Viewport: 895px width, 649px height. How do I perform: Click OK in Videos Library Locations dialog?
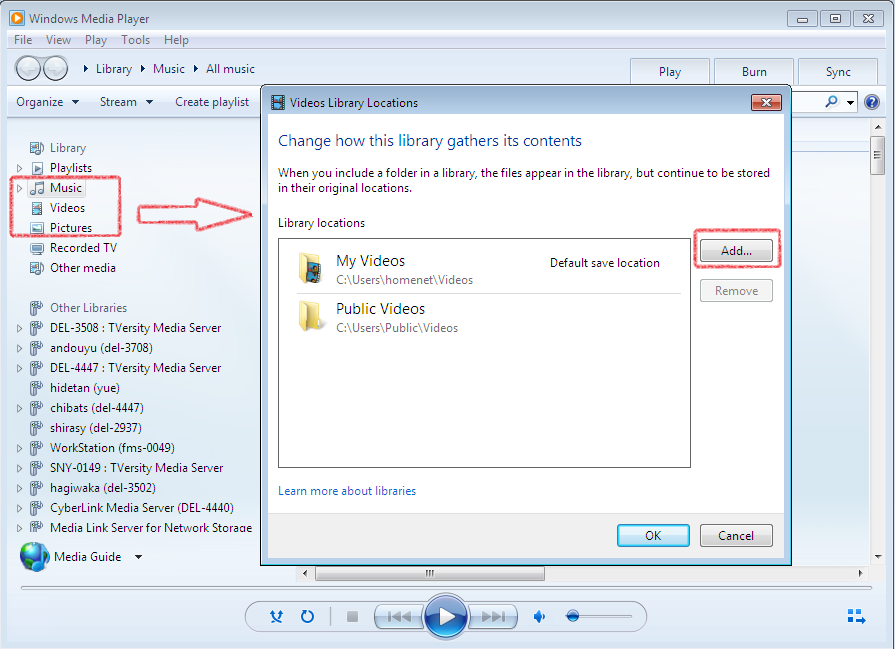[x=653, y=535]
